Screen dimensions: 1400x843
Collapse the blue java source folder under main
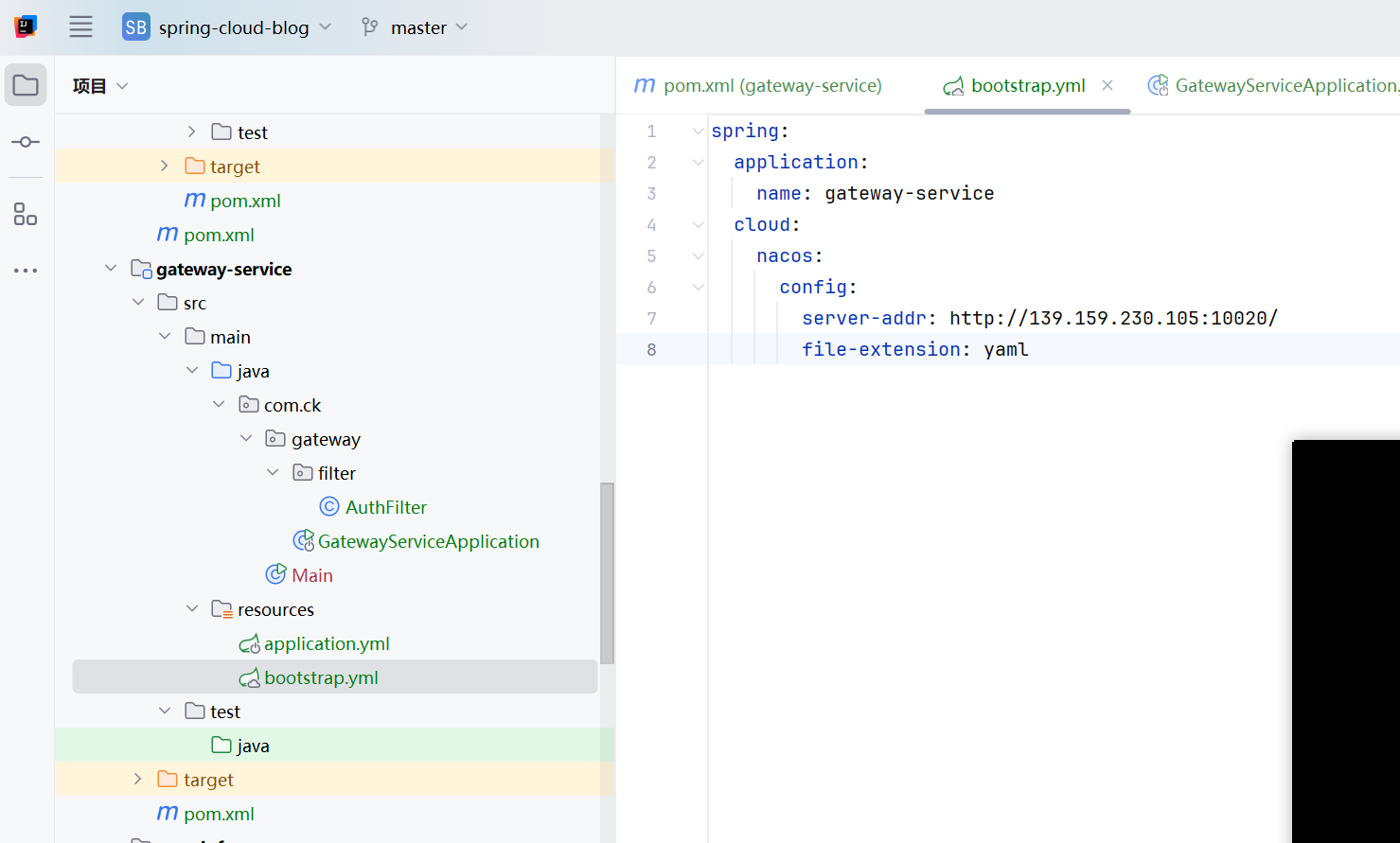tap(192, 370)
